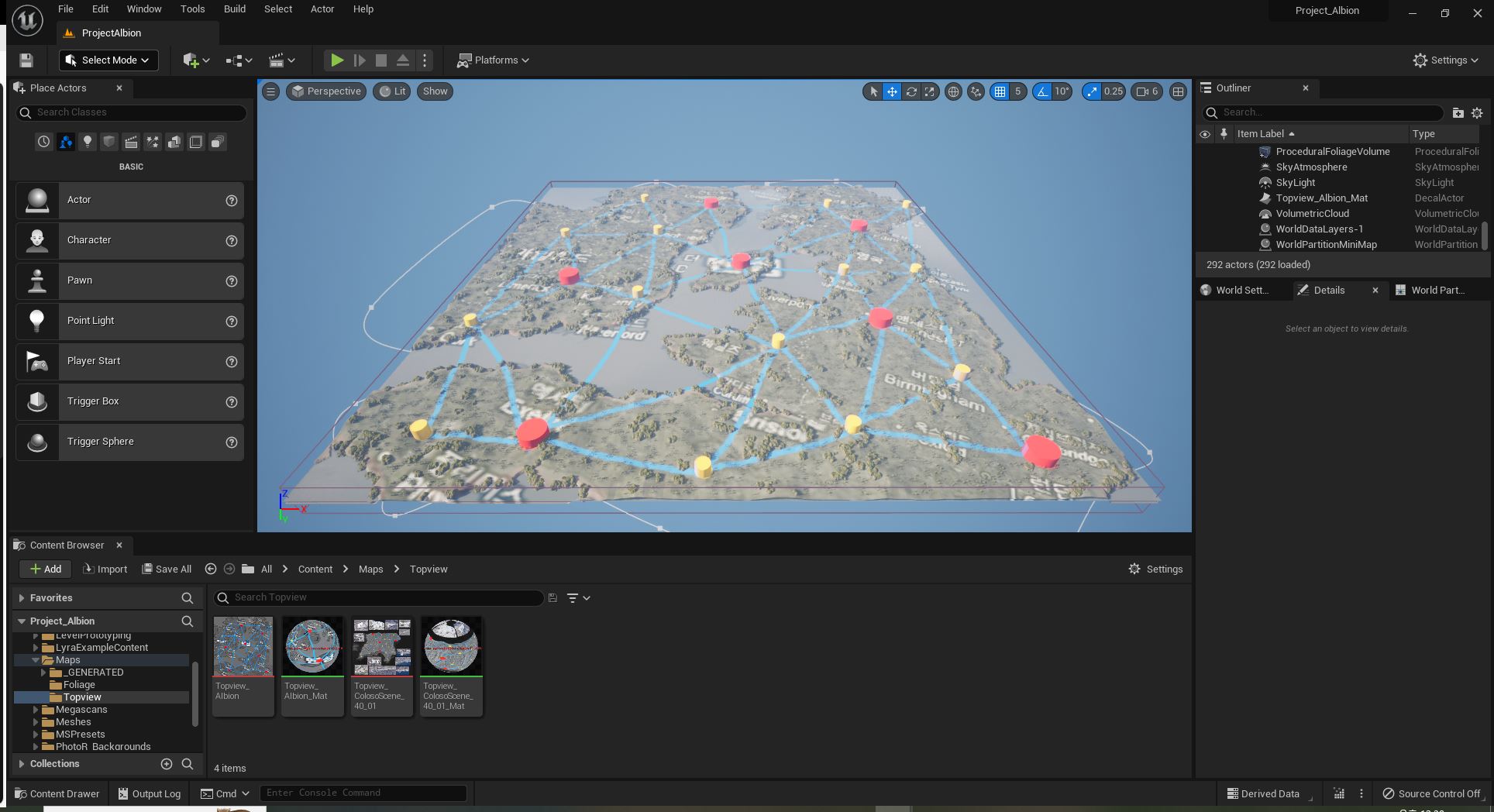Open the viewport hamburger options menu
This screenshot has height=812, width=1494.
tap(270, 91)
